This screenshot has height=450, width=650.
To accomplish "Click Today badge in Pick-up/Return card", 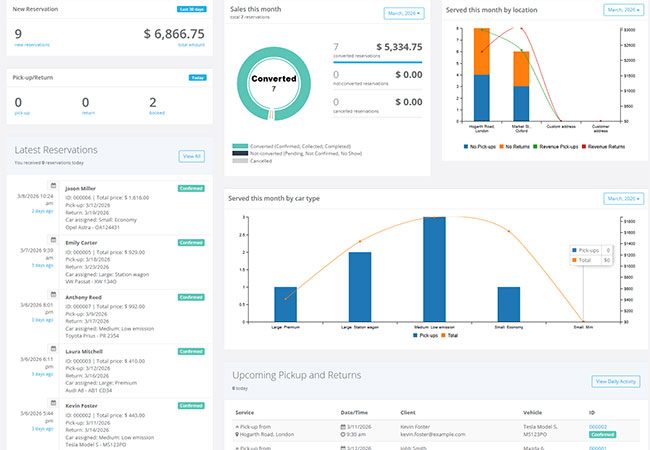I will click(x=198, y=77).
